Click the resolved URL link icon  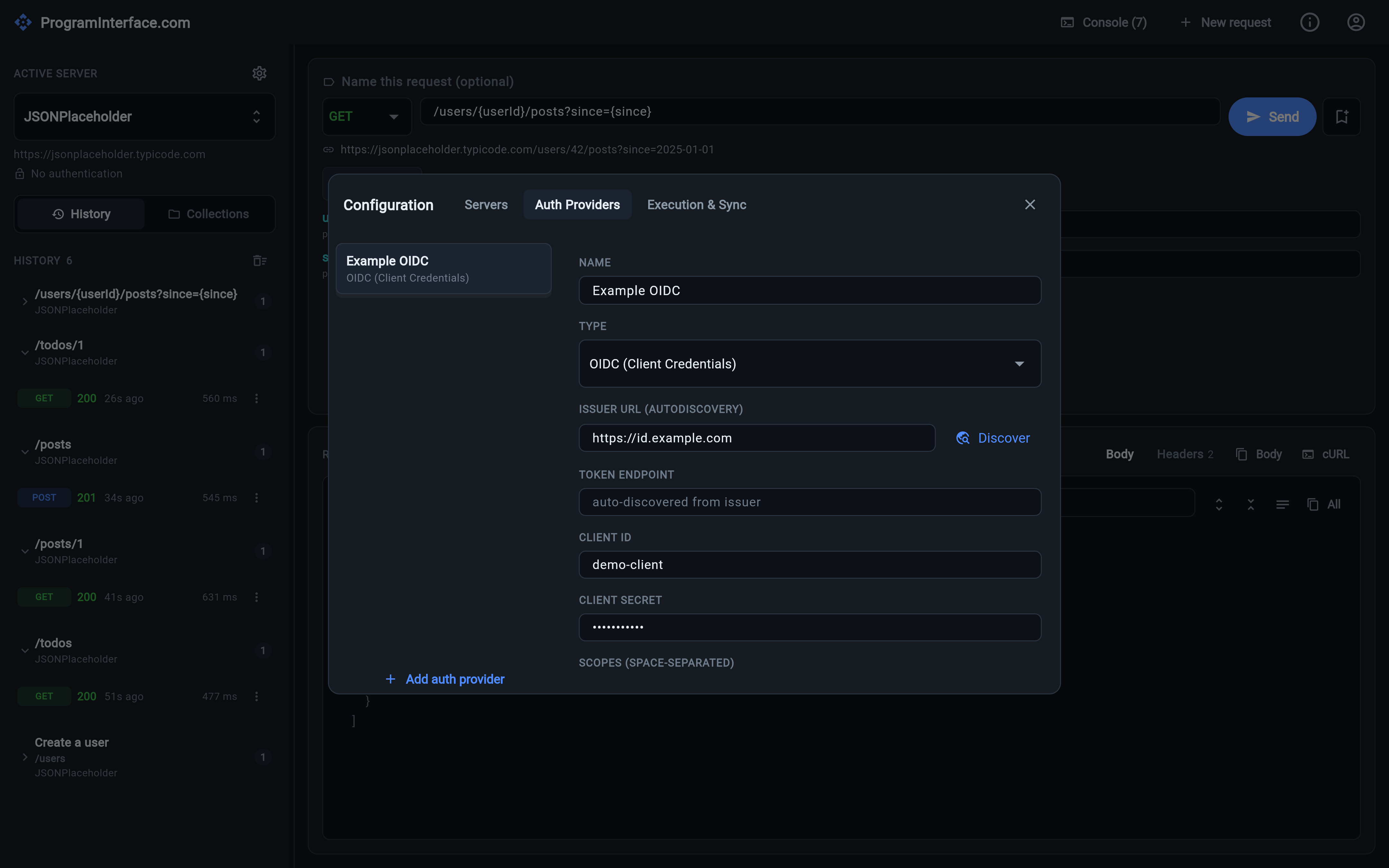click(328, 149)
